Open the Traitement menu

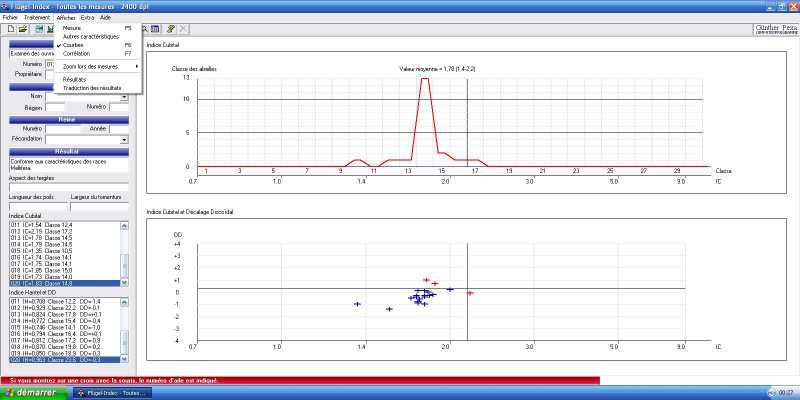(37, 18)
